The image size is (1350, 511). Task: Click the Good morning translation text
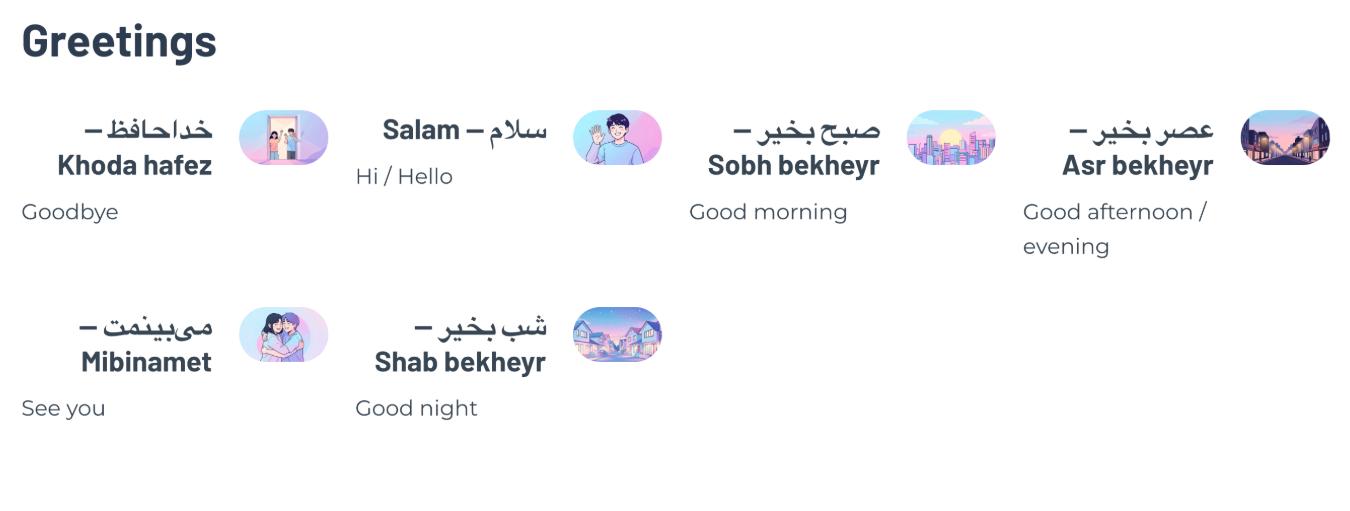click(x=768, y=212)
